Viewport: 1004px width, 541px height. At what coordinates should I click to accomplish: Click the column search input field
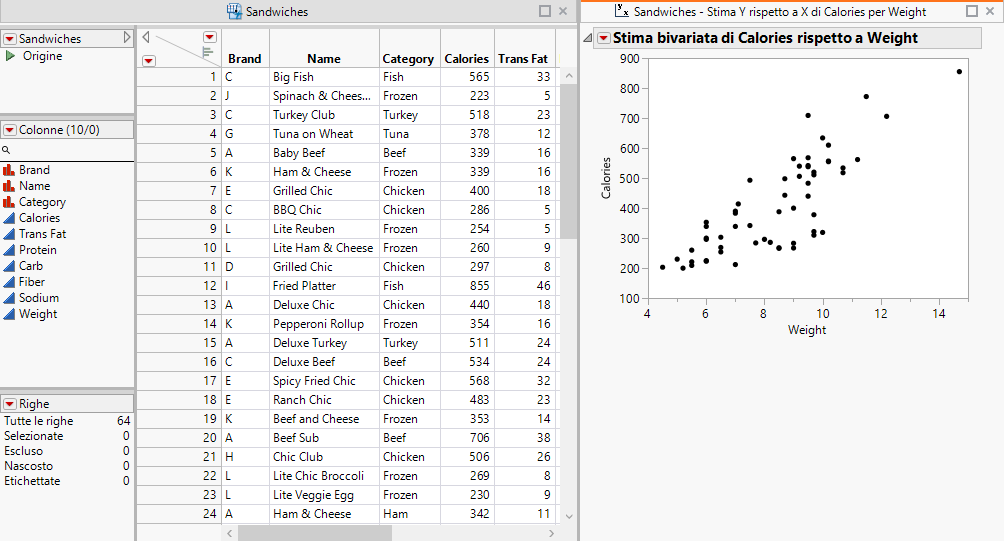[x=72, y=150]
